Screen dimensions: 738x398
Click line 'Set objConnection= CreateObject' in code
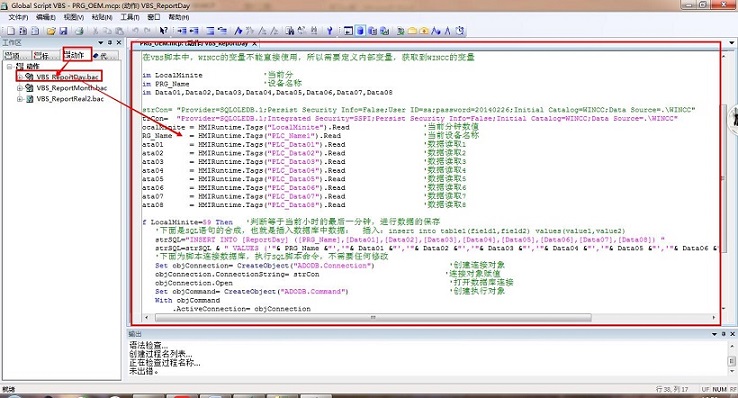(265, 266)
